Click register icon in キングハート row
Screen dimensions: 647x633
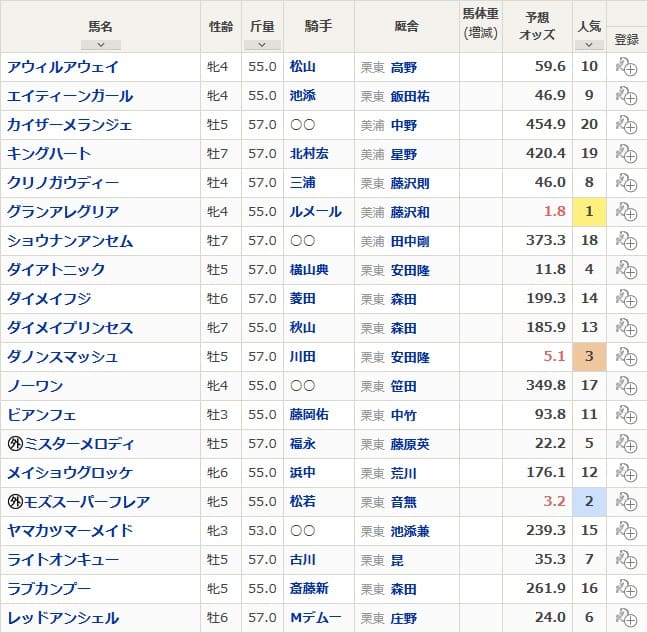pyautogui.click(x=626, y=154)
